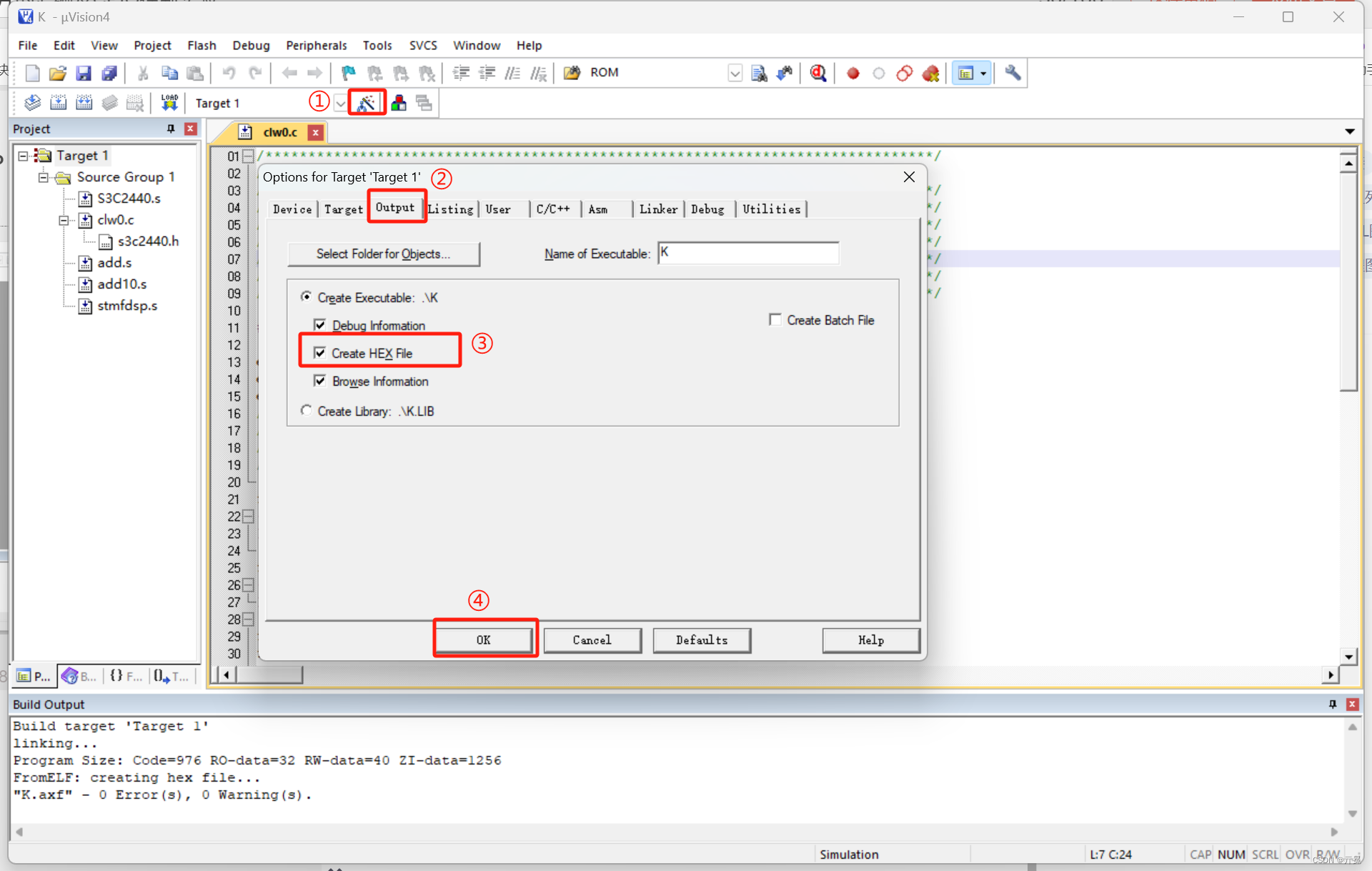
Task: Click Select Folder for Objects button
Action: pyautogui.click(x=384, y=254)
